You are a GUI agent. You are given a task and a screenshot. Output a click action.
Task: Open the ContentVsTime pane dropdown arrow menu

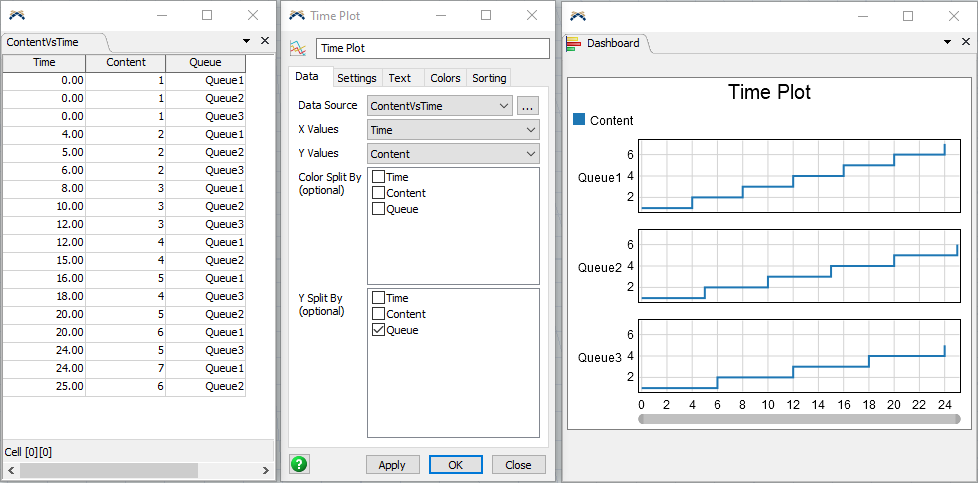(x=247, y=41)
